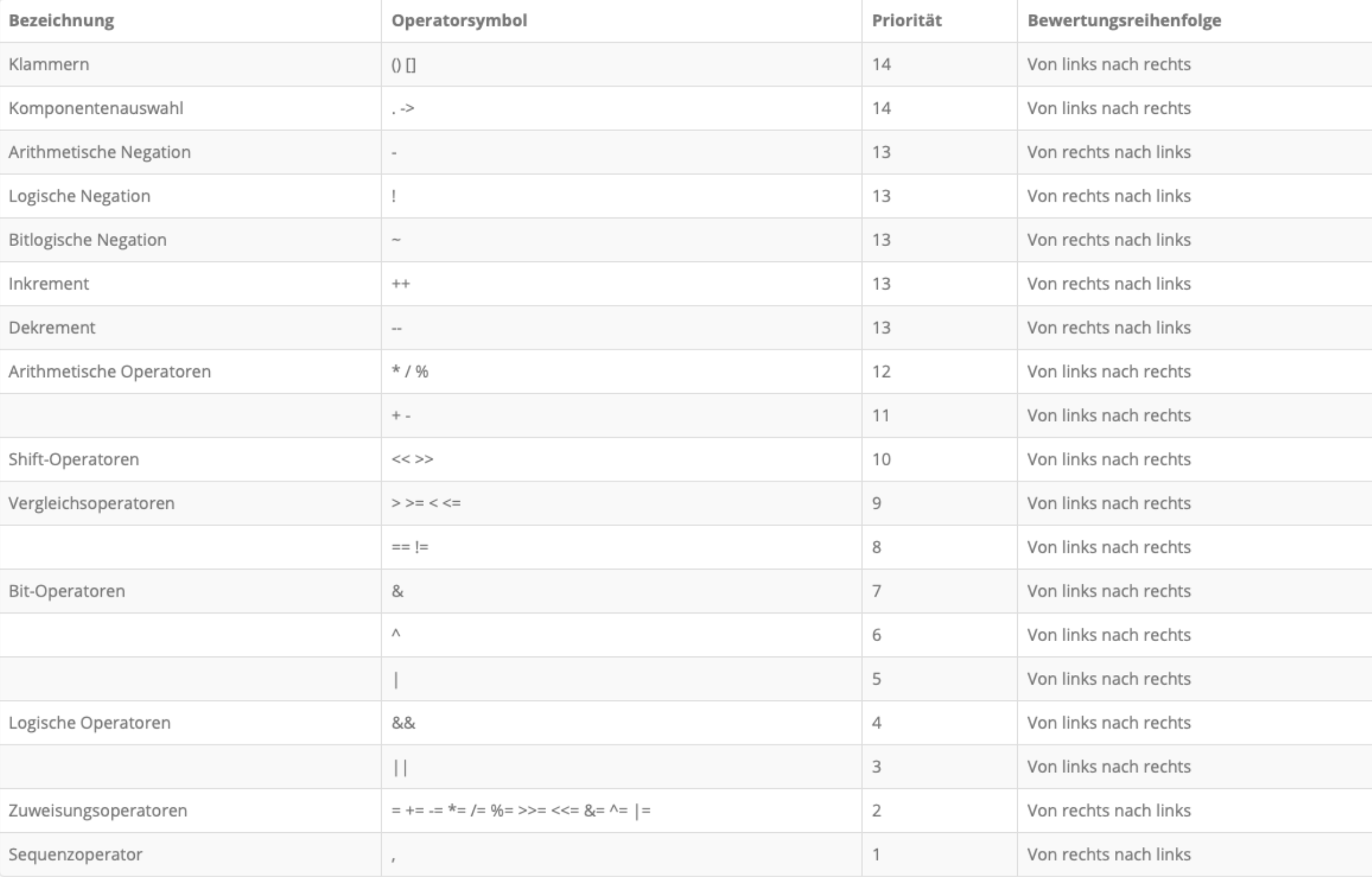The image size is (1372, 877).
Task: Click the Logische Negation label
Action: (x=79, y=196)
